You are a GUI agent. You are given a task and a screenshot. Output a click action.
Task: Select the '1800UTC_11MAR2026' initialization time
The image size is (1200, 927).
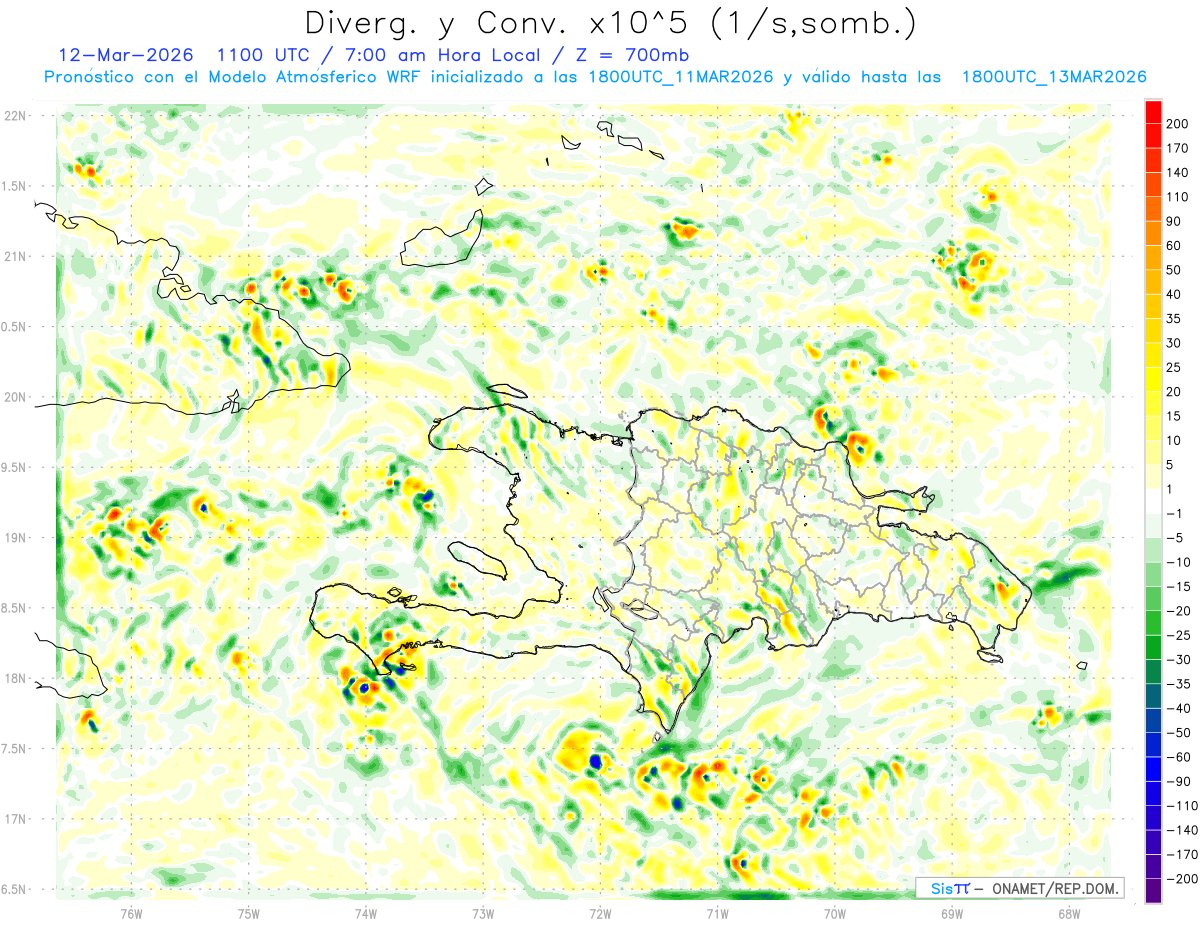pos(680,77)
